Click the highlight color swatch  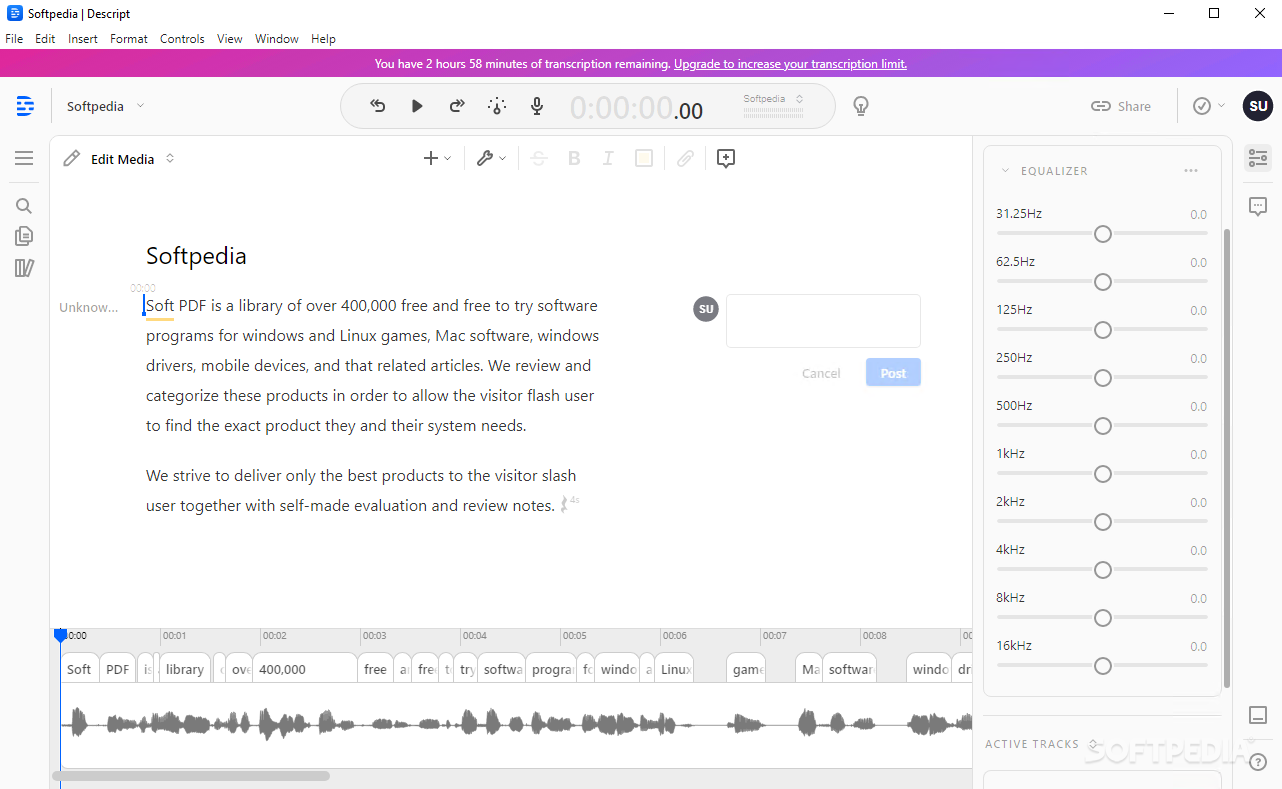pyautogui.click(x=644, y=158)
